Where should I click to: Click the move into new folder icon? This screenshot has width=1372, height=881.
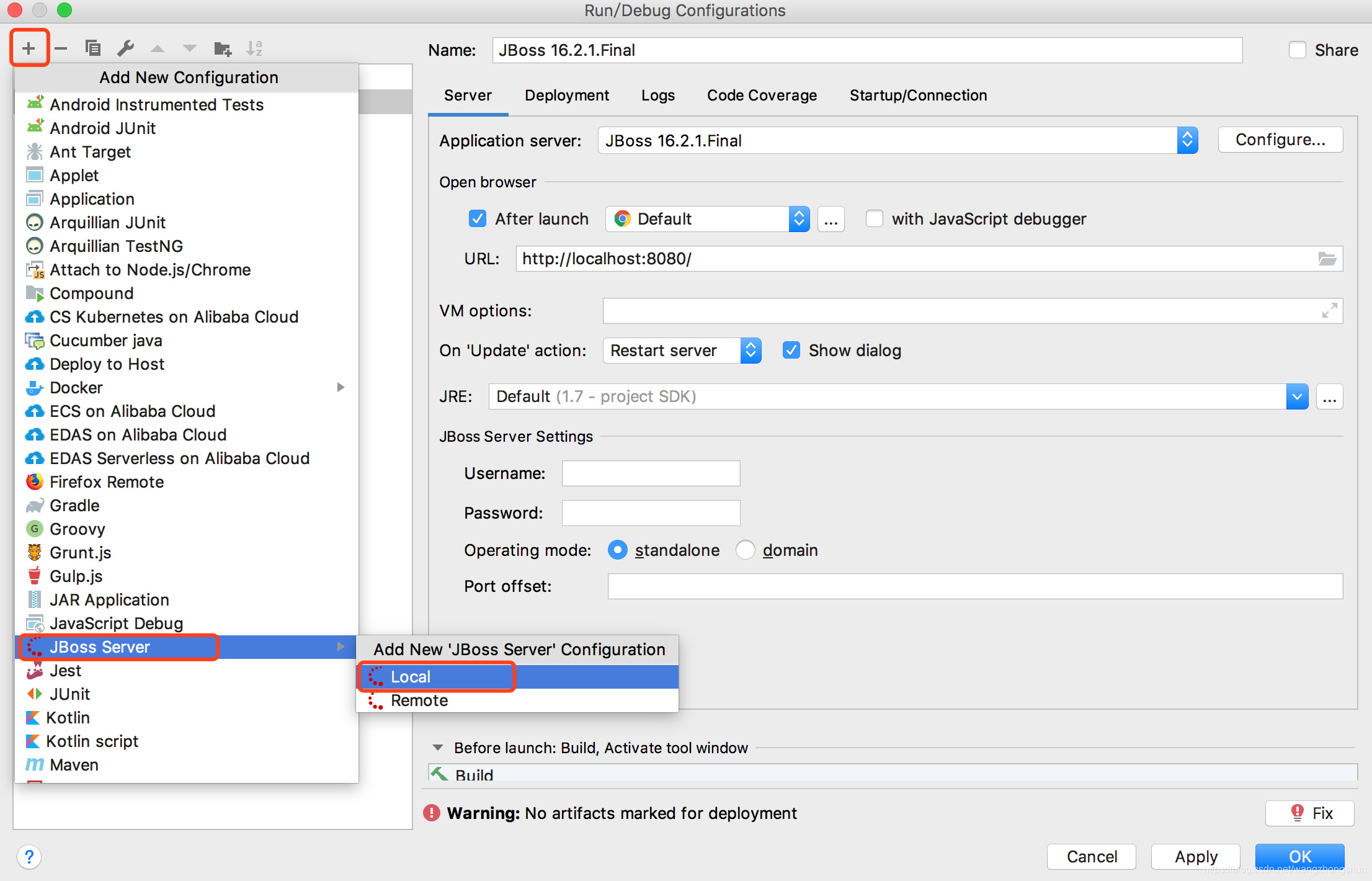[222, 48]
